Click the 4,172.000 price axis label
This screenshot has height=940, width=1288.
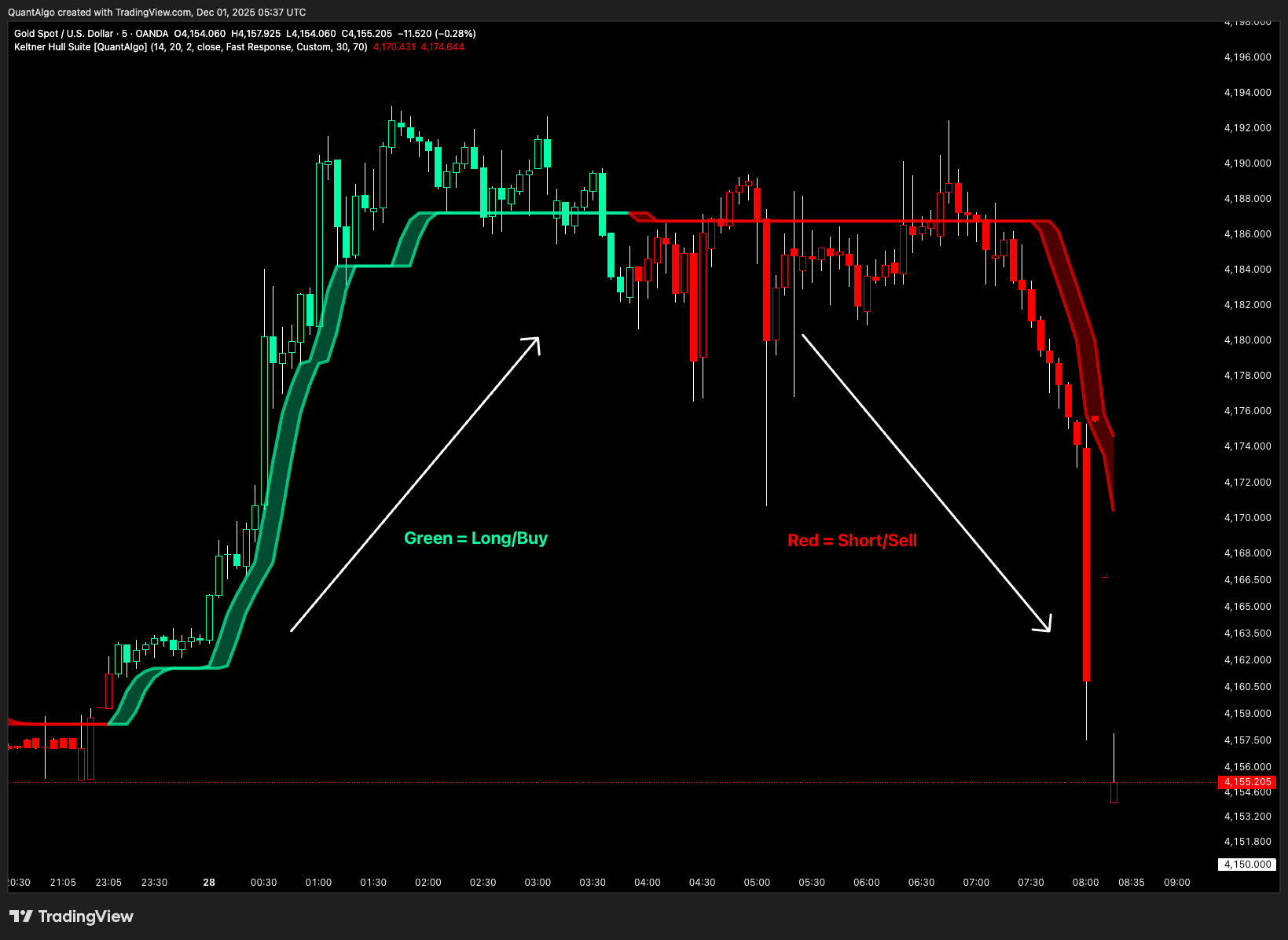[1248, 483]
